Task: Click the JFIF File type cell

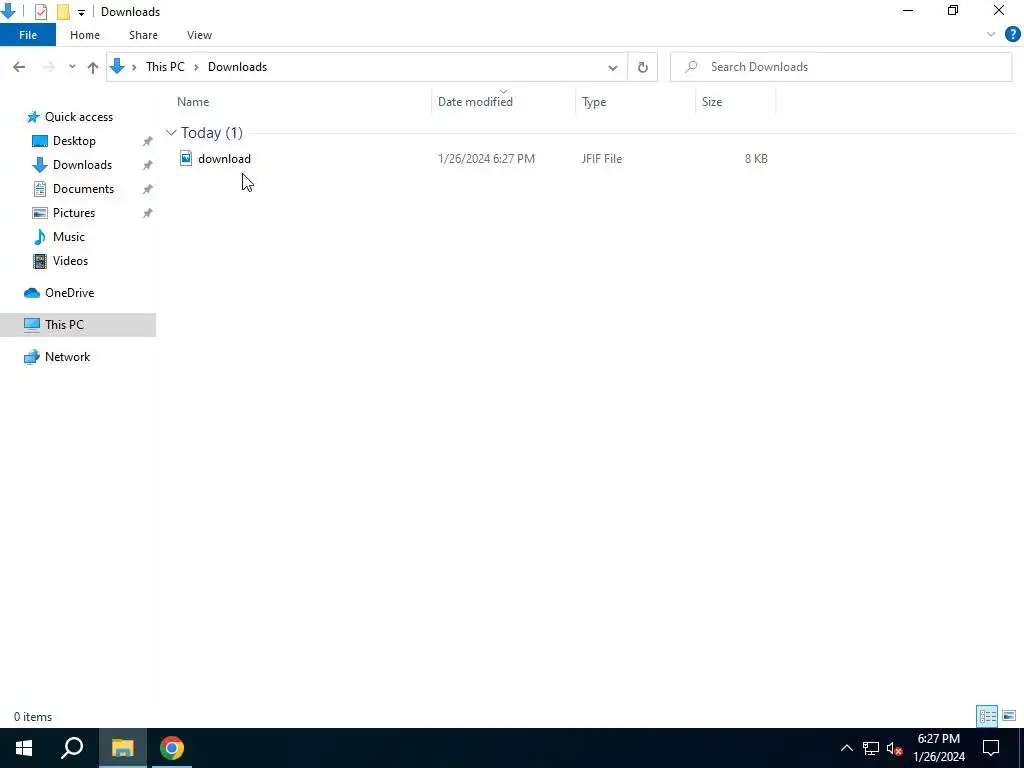Action: click(x=602, y=159)
